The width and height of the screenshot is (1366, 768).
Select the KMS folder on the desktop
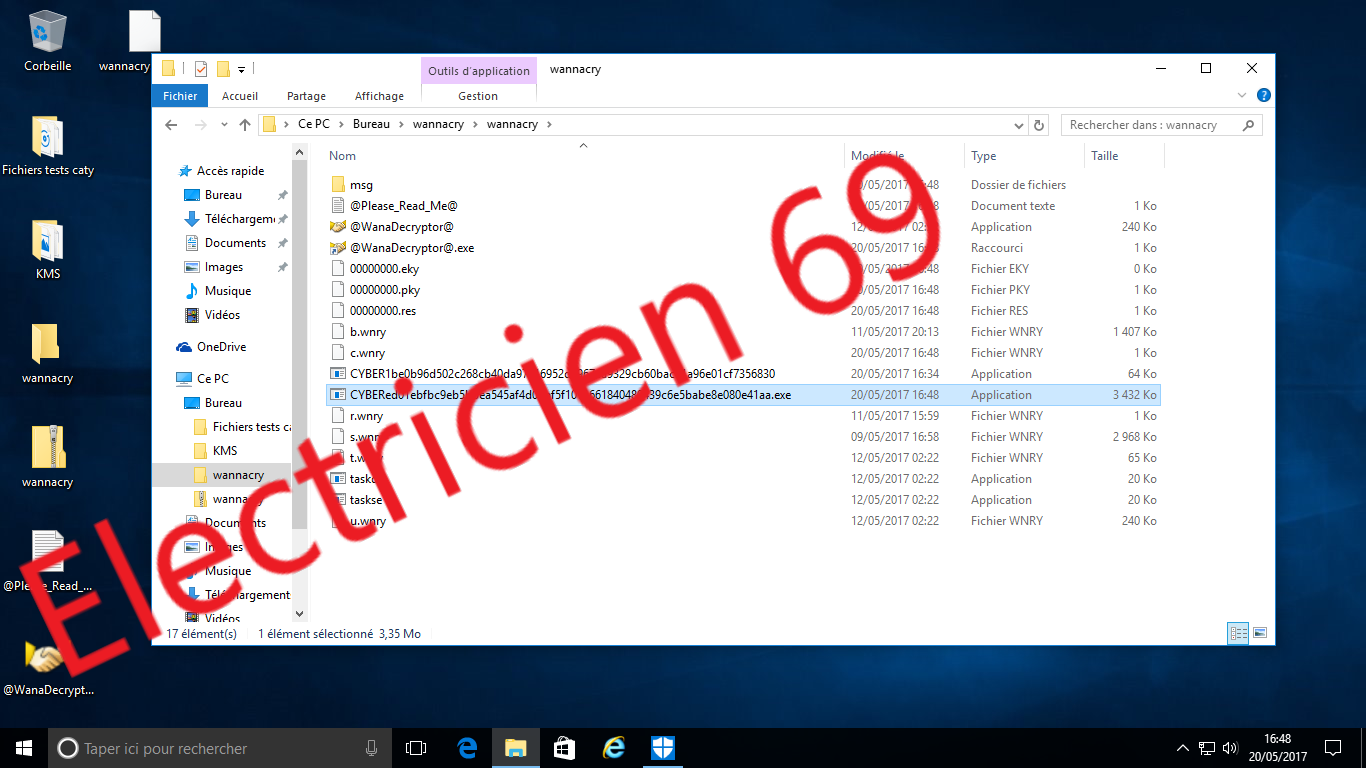(x=48, y=250)
